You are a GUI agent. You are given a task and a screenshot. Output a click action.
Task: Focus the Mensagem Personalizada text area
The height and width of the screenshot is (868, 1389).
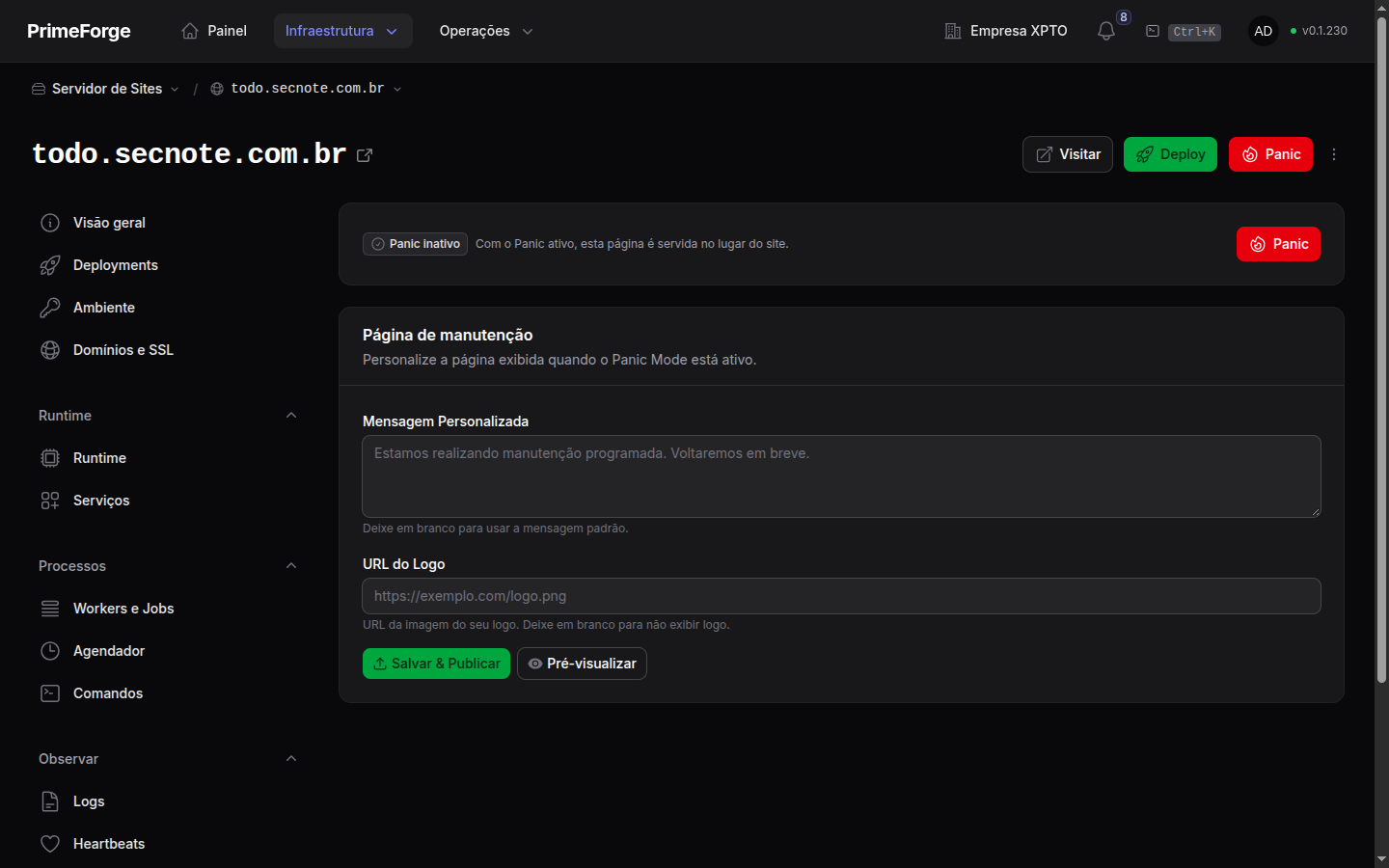pos(841,476)
